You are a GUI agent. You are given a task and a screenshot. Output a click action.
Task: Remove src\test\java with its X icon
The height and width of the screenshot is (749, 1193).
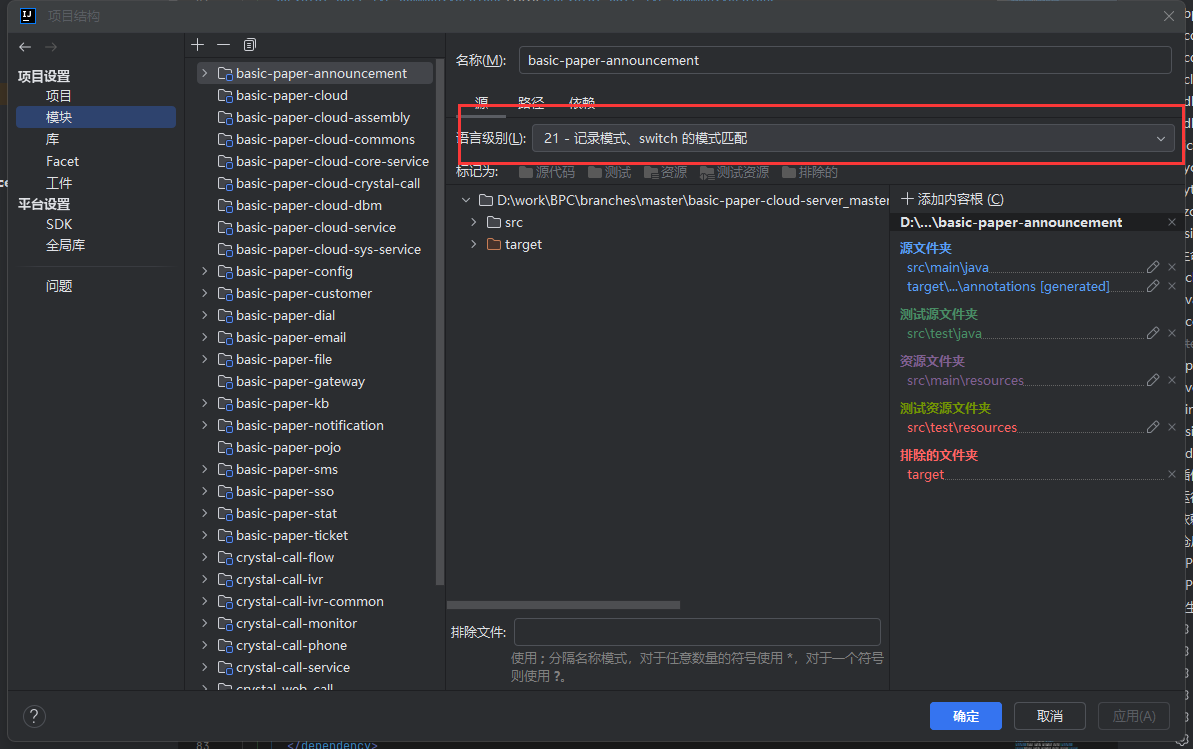(x=1172, y=333)
